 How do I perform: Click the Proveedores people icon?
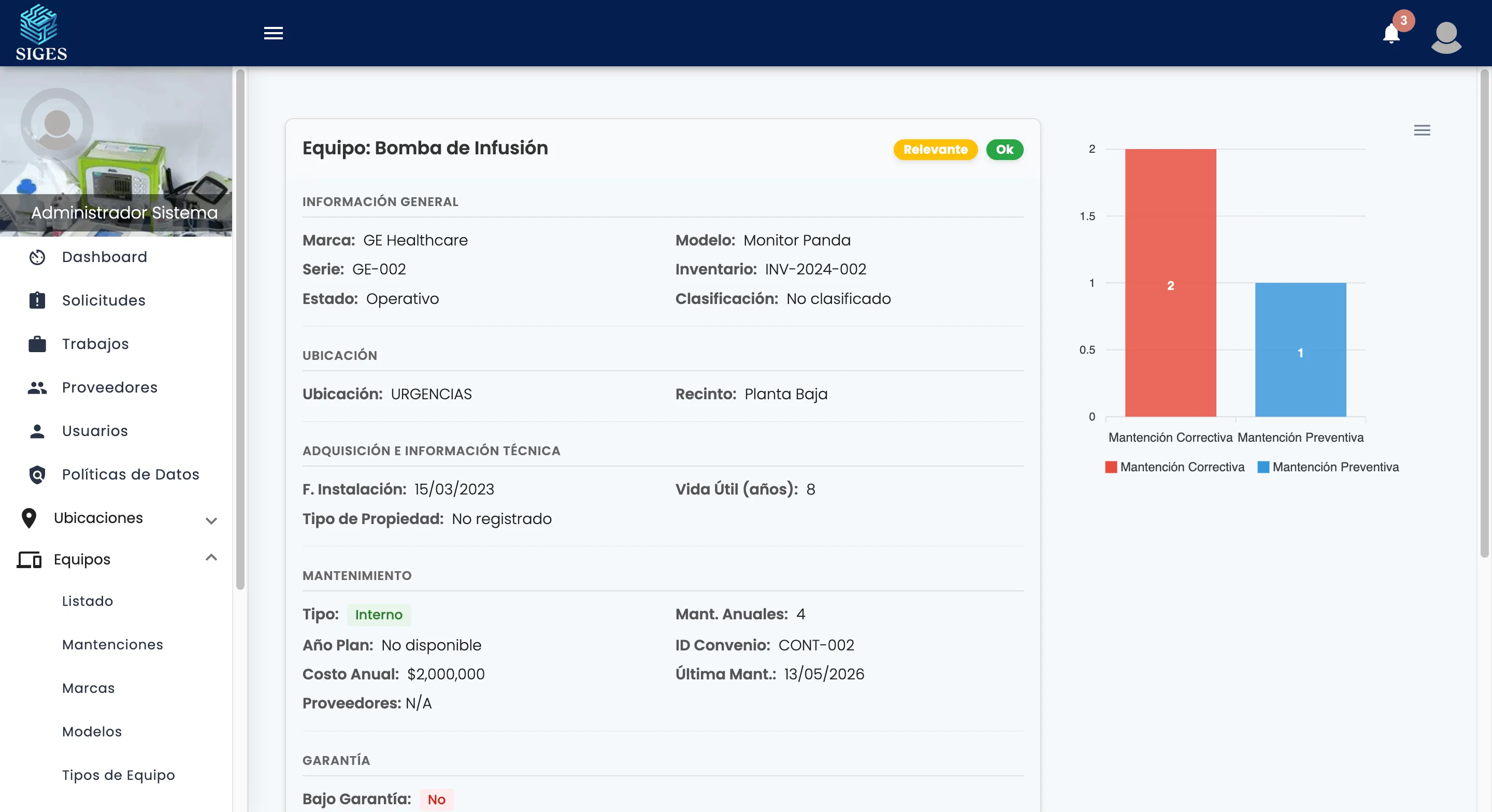coord(37,387)
